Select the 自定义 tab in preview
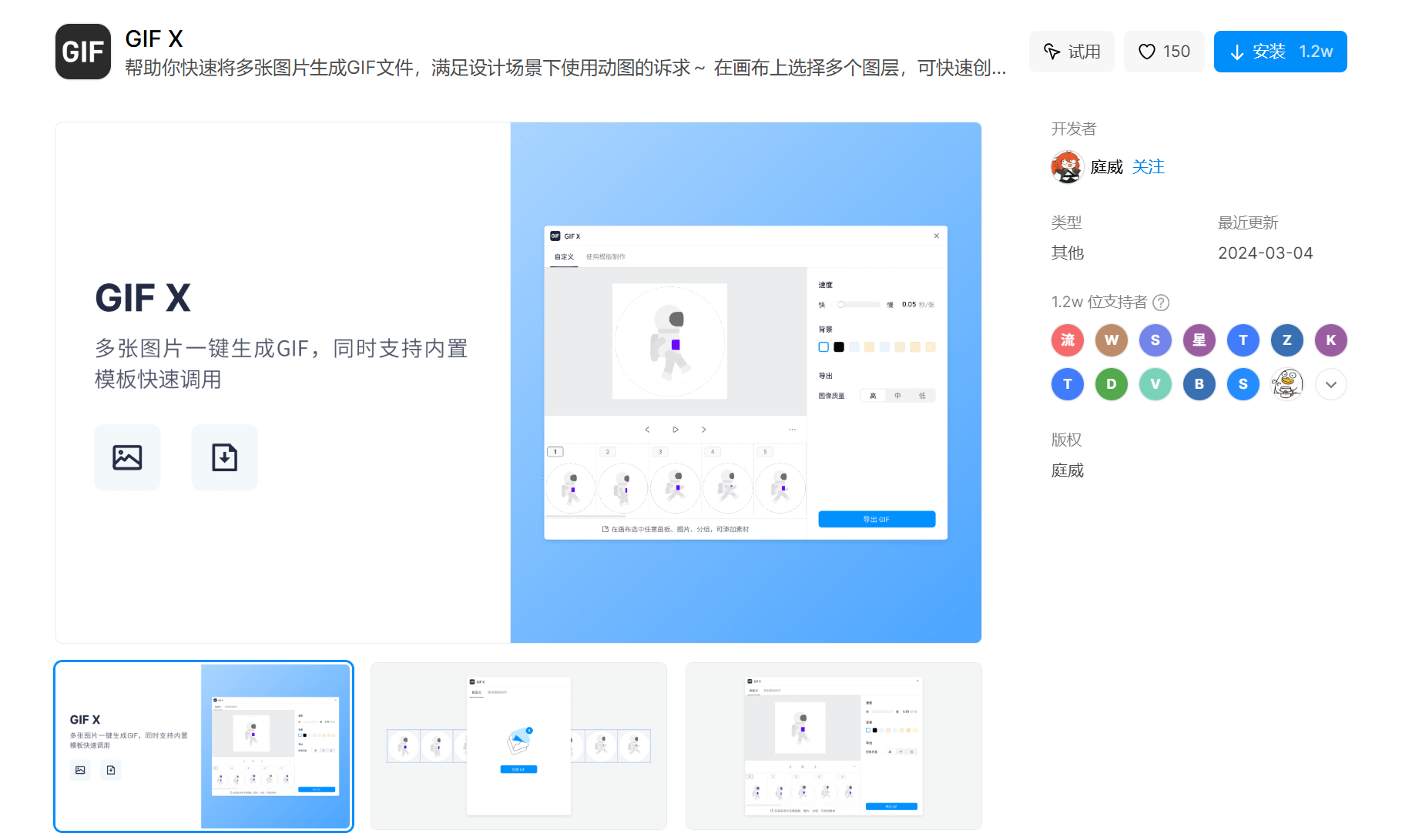 pyautogui.click(x=564, y=257)
